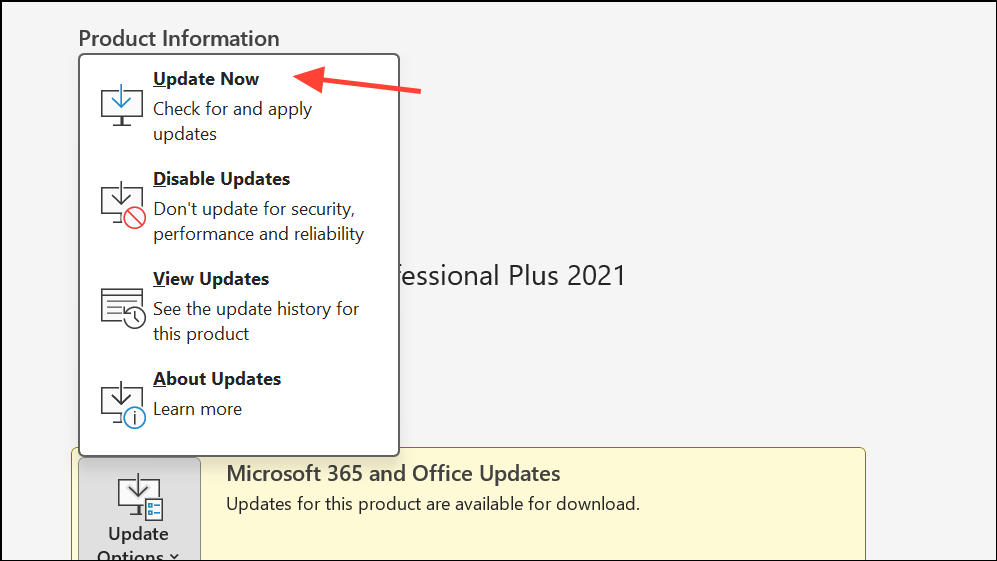
Task: Click the Update Options button icon
Action: pos(140,497)
